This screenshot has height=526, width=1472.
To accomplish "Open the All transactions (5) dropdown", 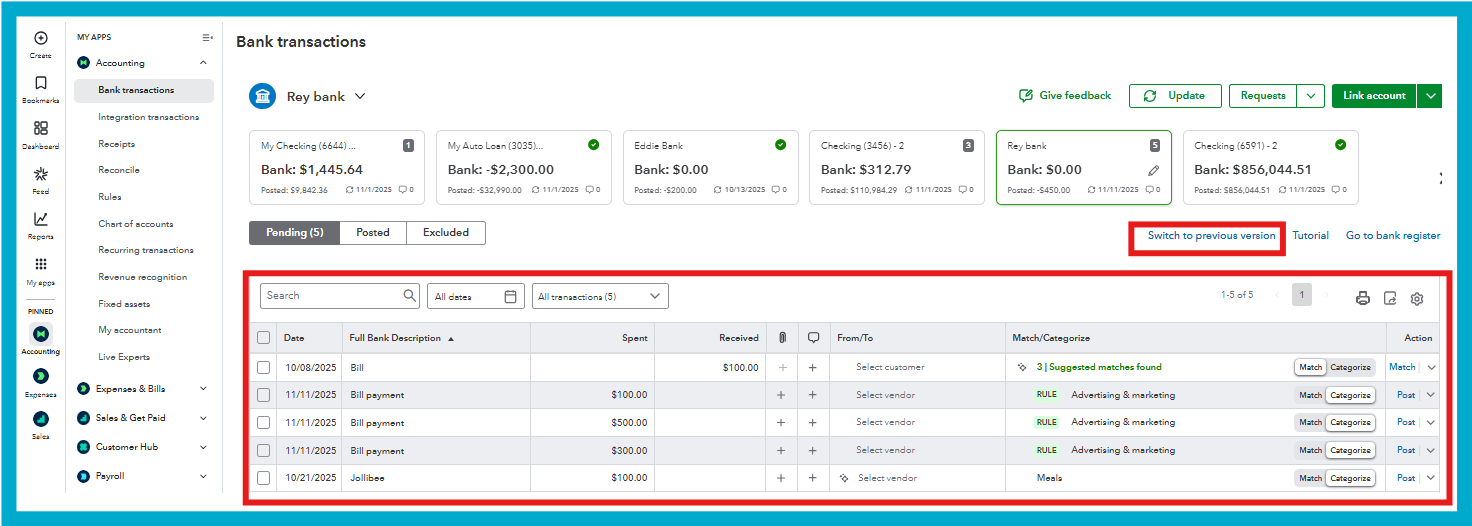I will [600, 296].
